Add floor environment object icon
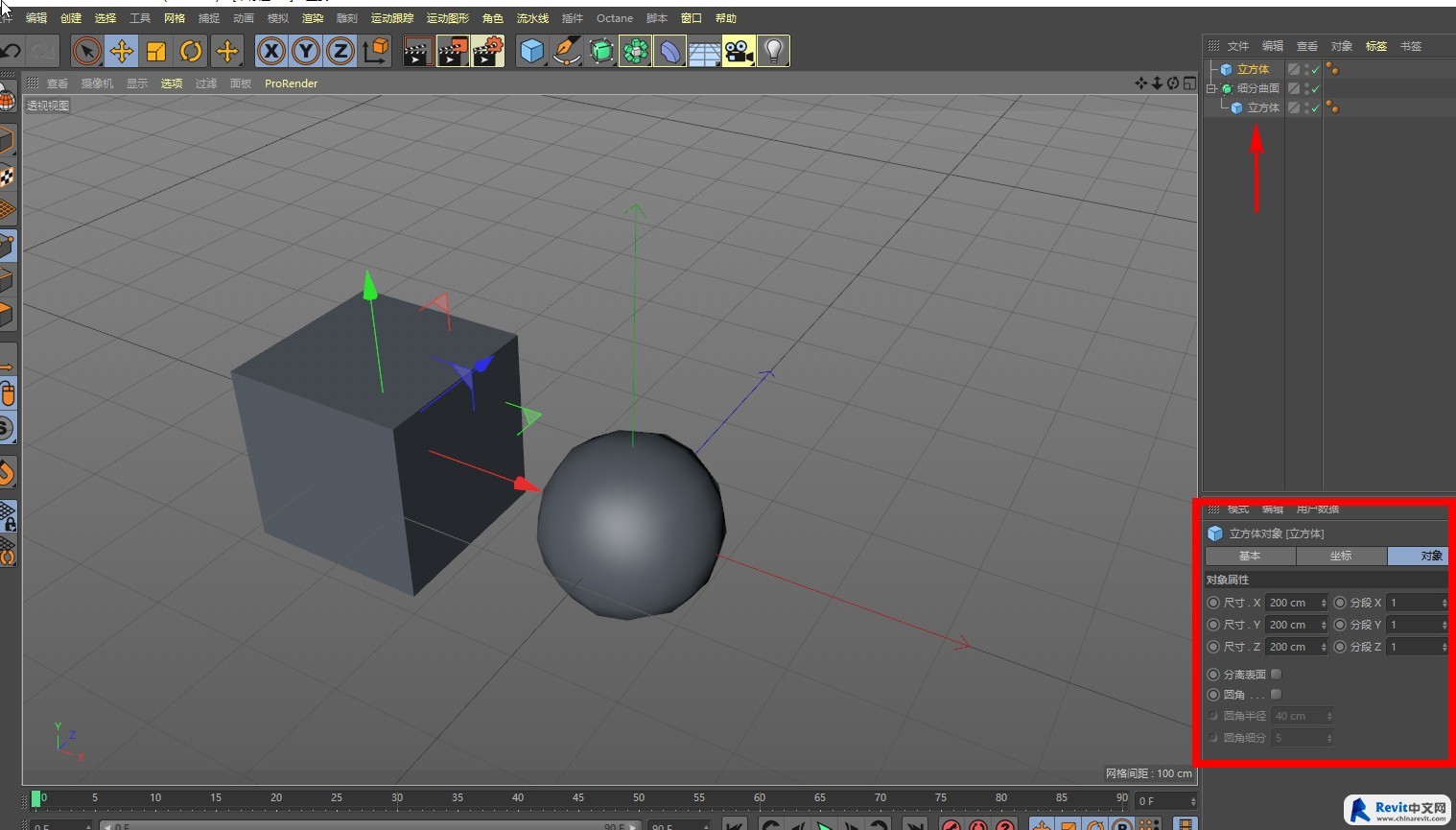Screen dimensions: 1456x830 704,51
